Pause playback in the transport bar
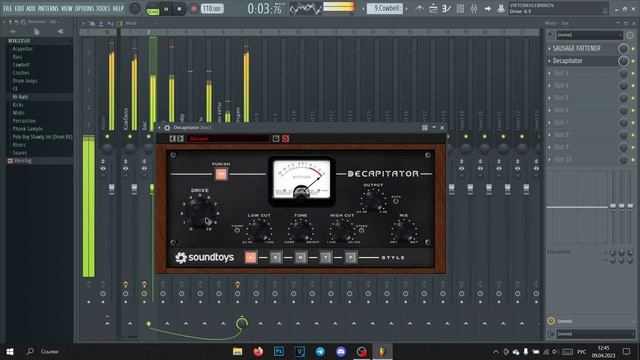 tap(166, 9)
